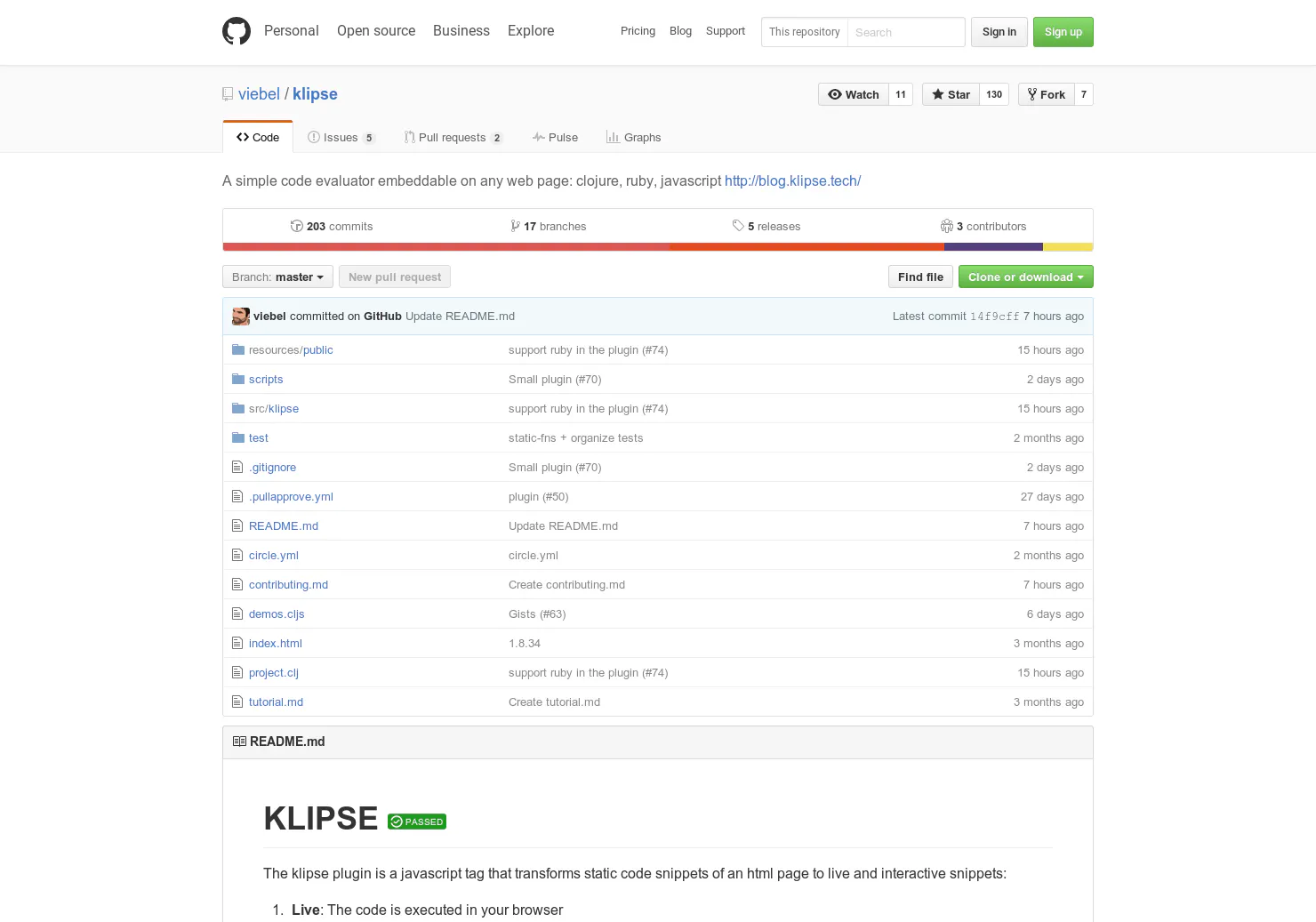The image size is (1316, 922).
Task: Click the .pullapprove.yml file icon
Action: tap(237, 496)
